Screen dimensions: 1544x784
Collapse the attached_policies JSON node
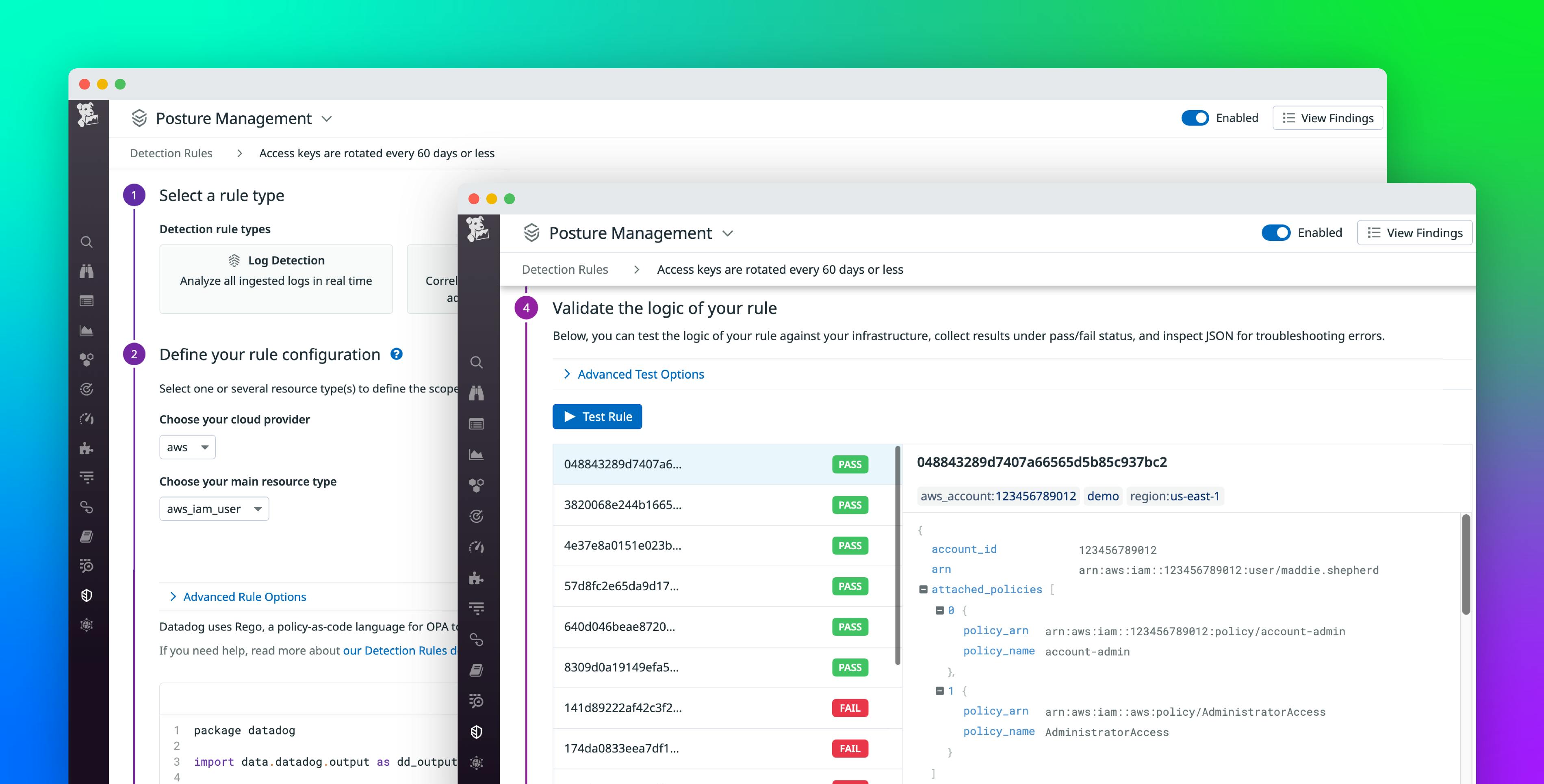pos(923,589)
